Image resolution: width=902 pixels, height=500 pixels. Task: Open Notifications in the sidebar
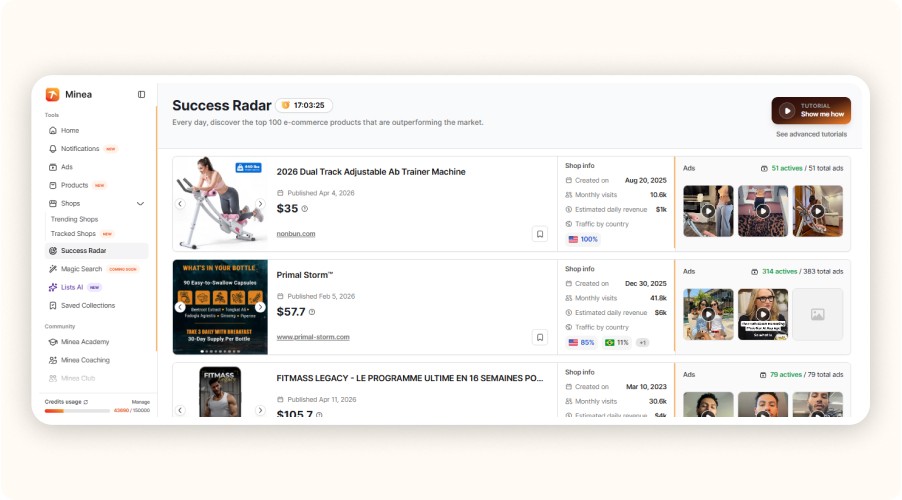pos(80,148)
